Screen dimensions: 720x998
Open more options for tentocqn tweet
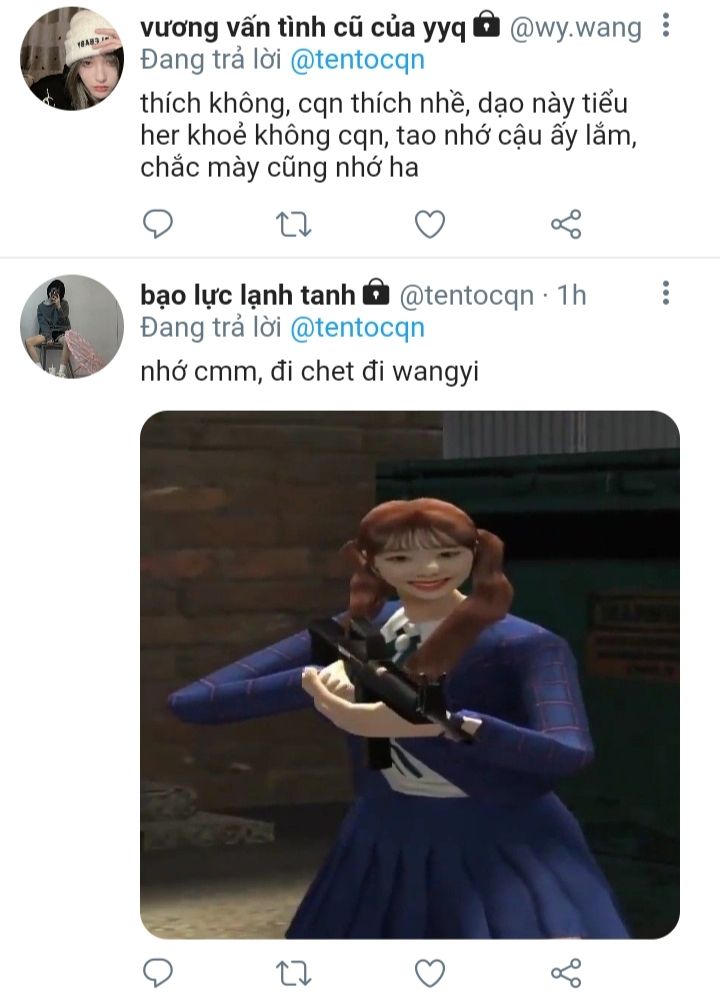coord(665,293)
